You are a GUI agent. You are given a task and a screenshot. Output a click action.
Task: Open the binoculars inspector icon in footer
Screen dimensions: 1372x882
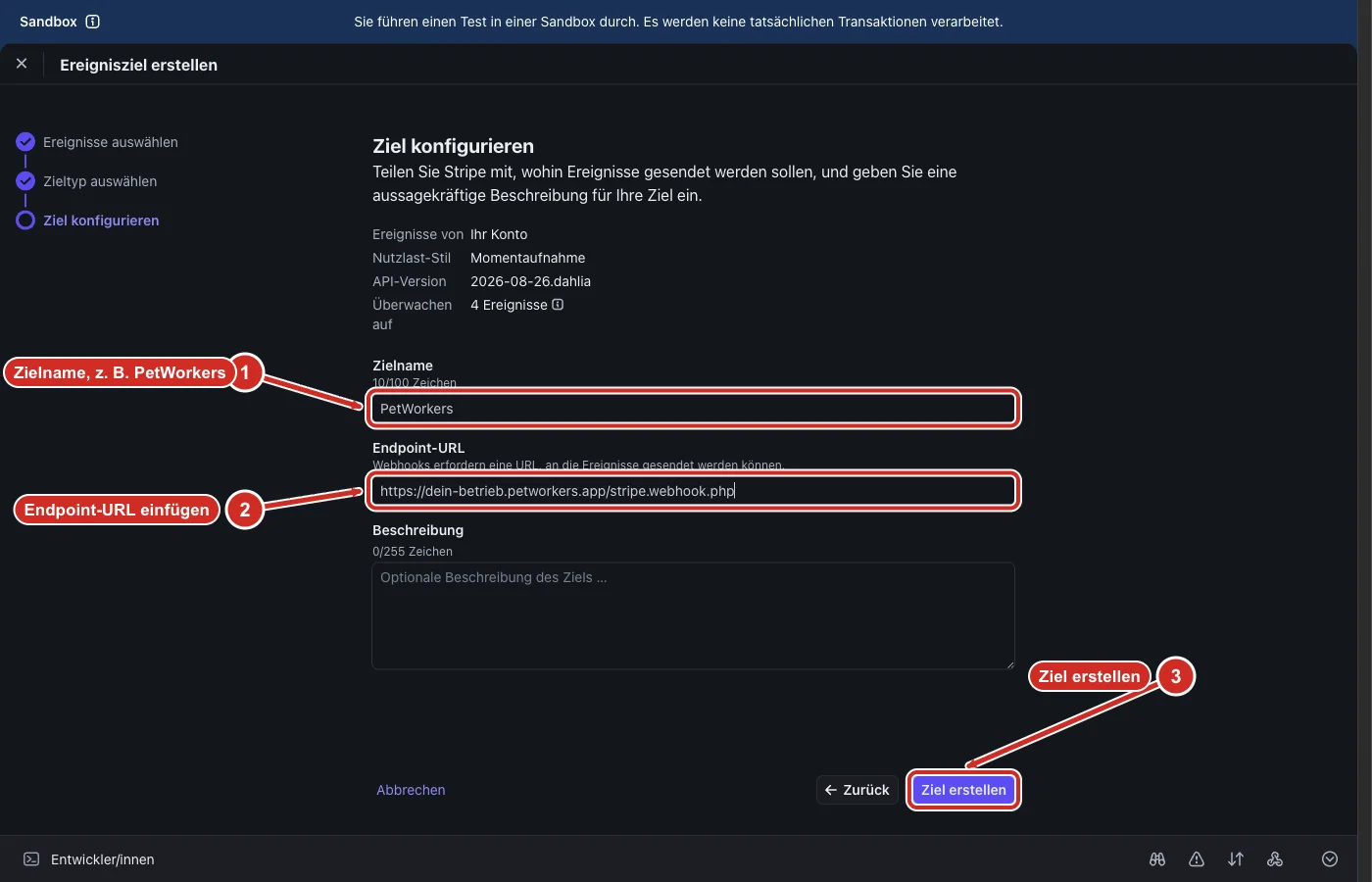coord(1157,859)
